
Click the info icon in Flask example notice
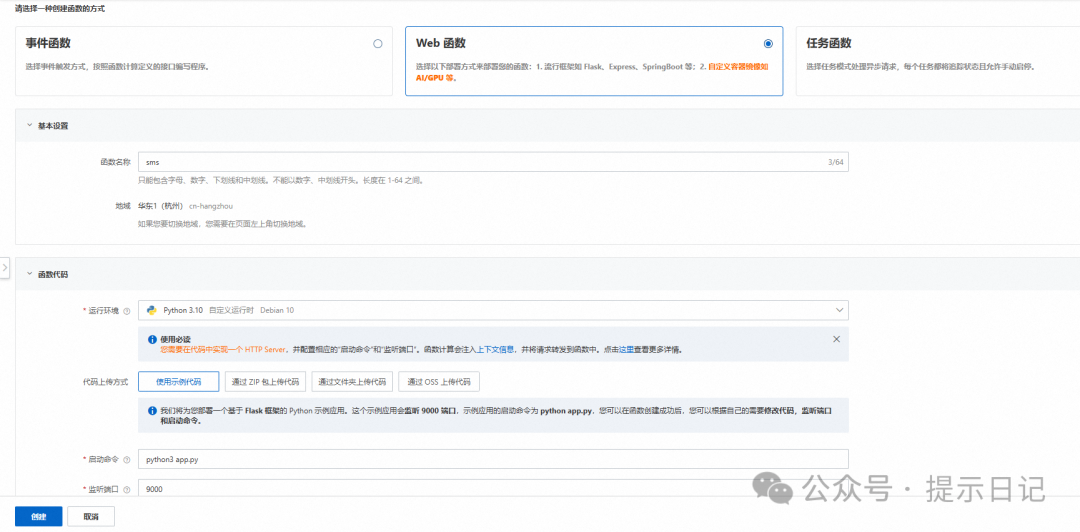point(153,411)
